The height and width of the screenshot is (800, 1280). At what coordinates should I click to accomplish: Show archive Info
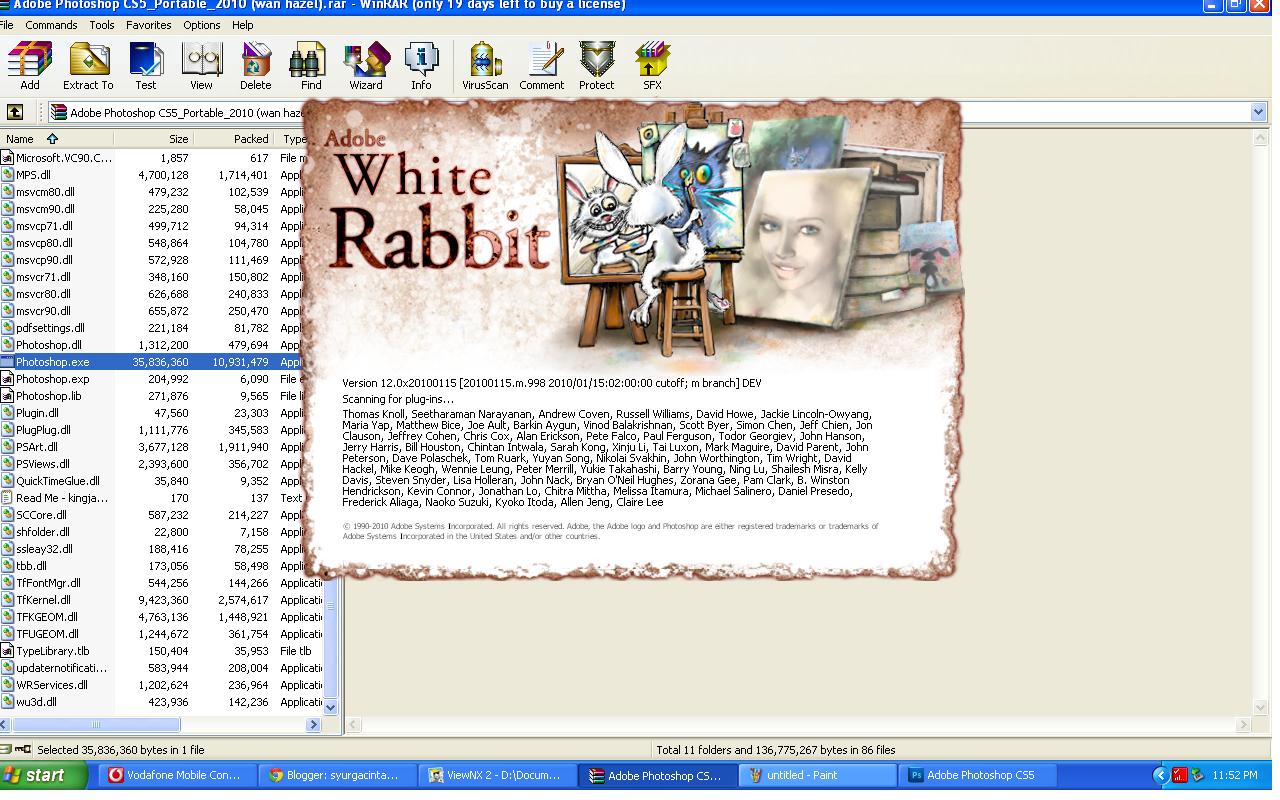tap(421, 67)
